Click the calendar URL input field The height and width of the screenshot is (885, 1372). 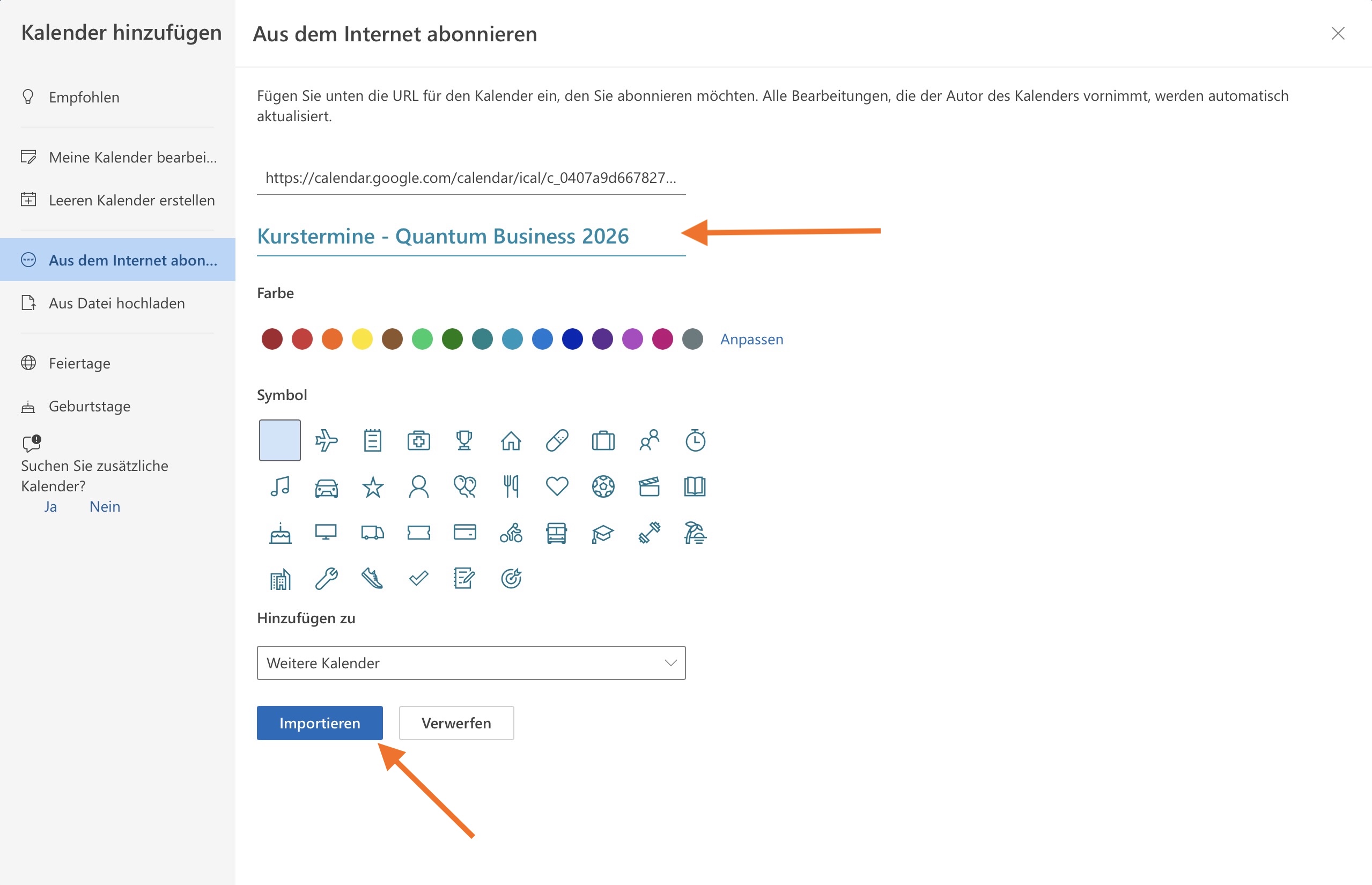point(471,178)
